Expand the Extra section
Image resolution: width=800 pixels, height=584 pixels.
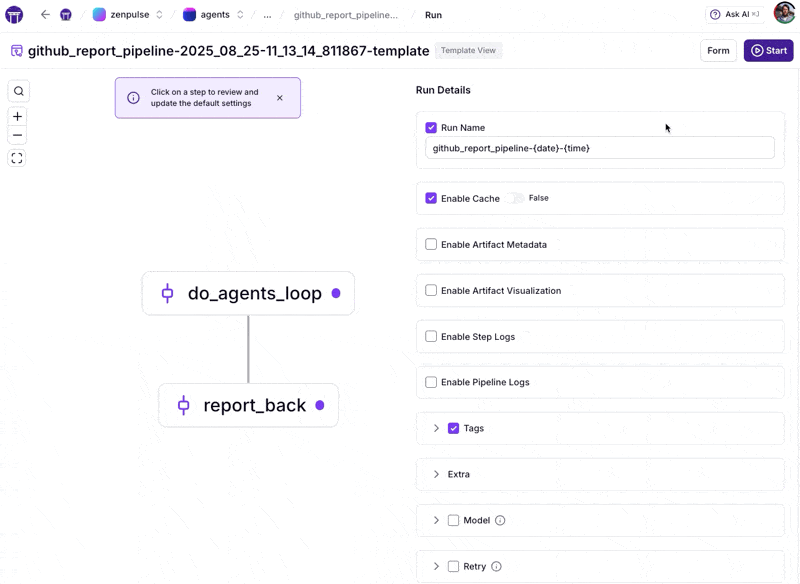(x=436, y=474)
